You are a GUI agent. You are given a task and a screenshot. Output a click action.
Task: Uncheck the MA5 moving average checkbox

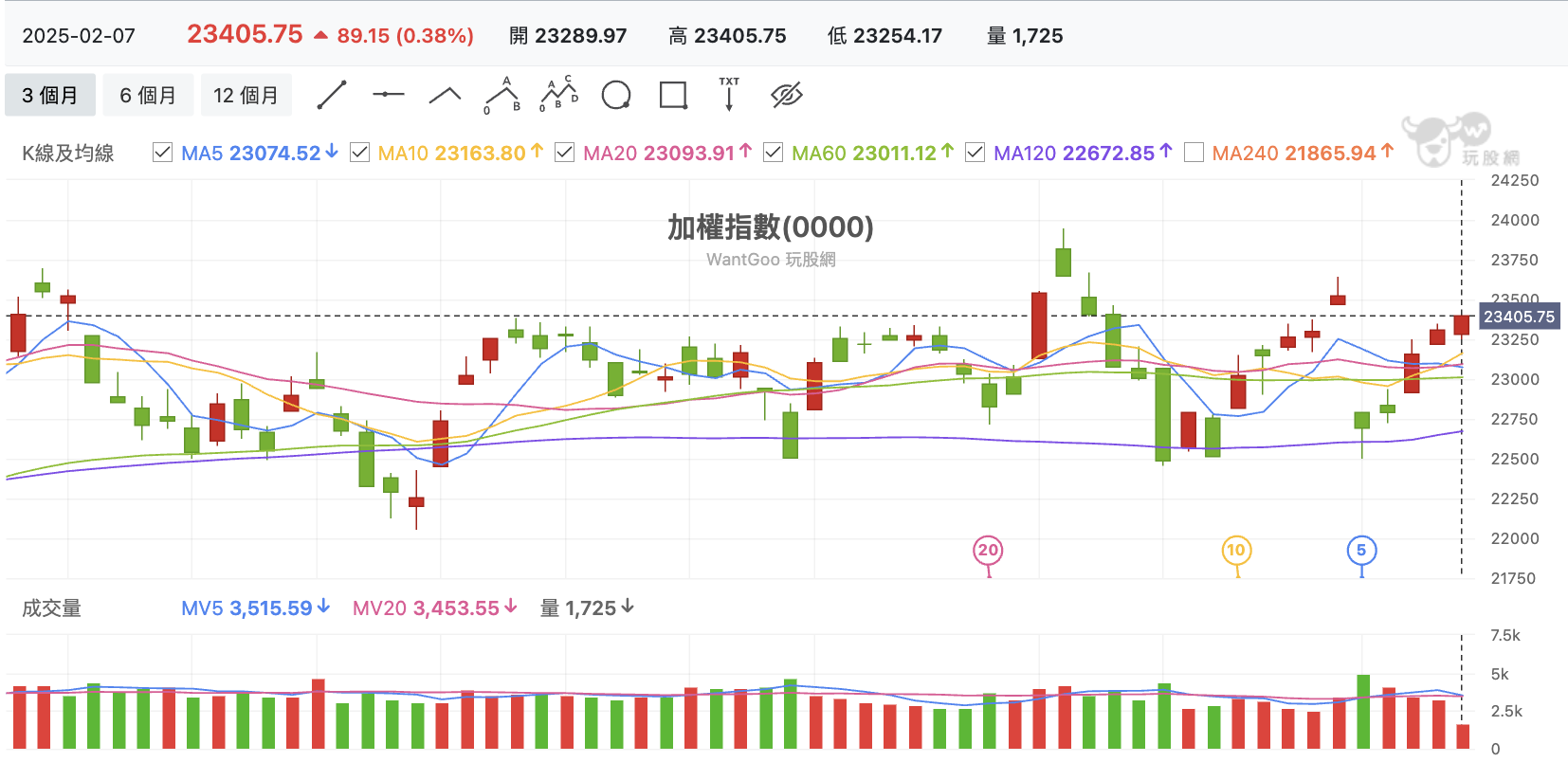162,153
